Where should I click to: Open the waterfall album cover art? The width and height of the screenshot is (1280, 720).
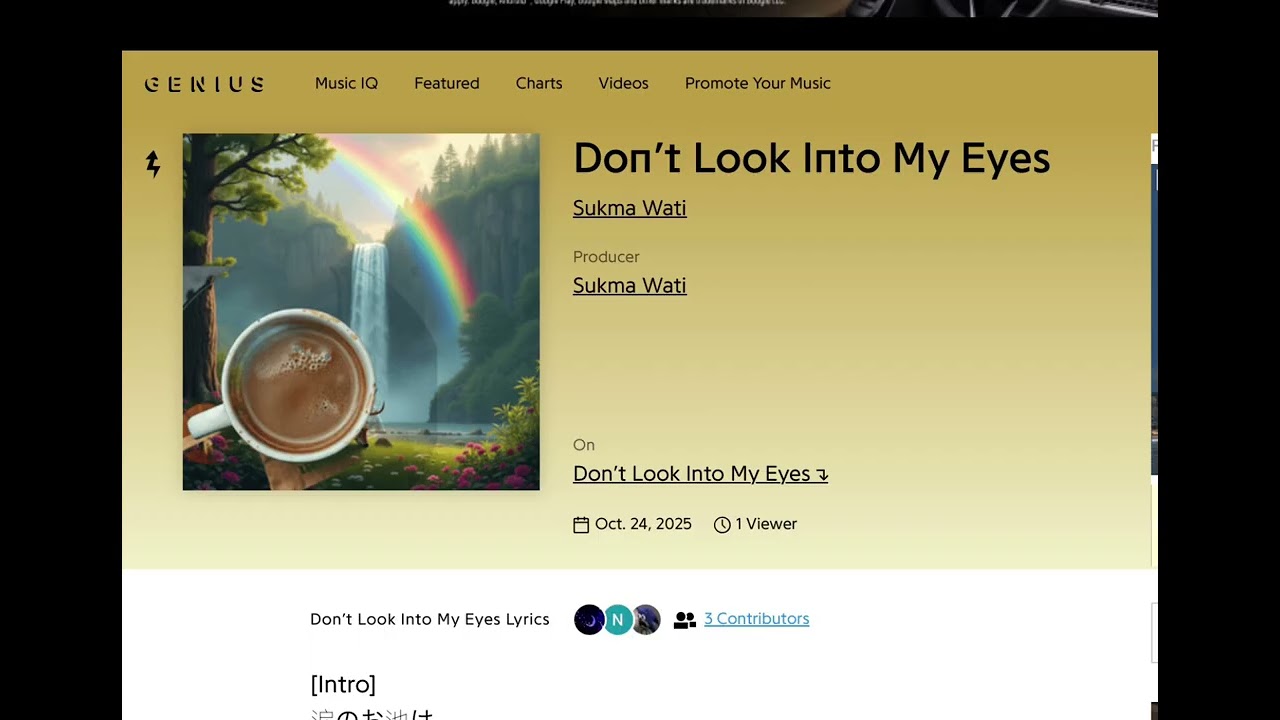pyautogui.click(x=361, y=312)
